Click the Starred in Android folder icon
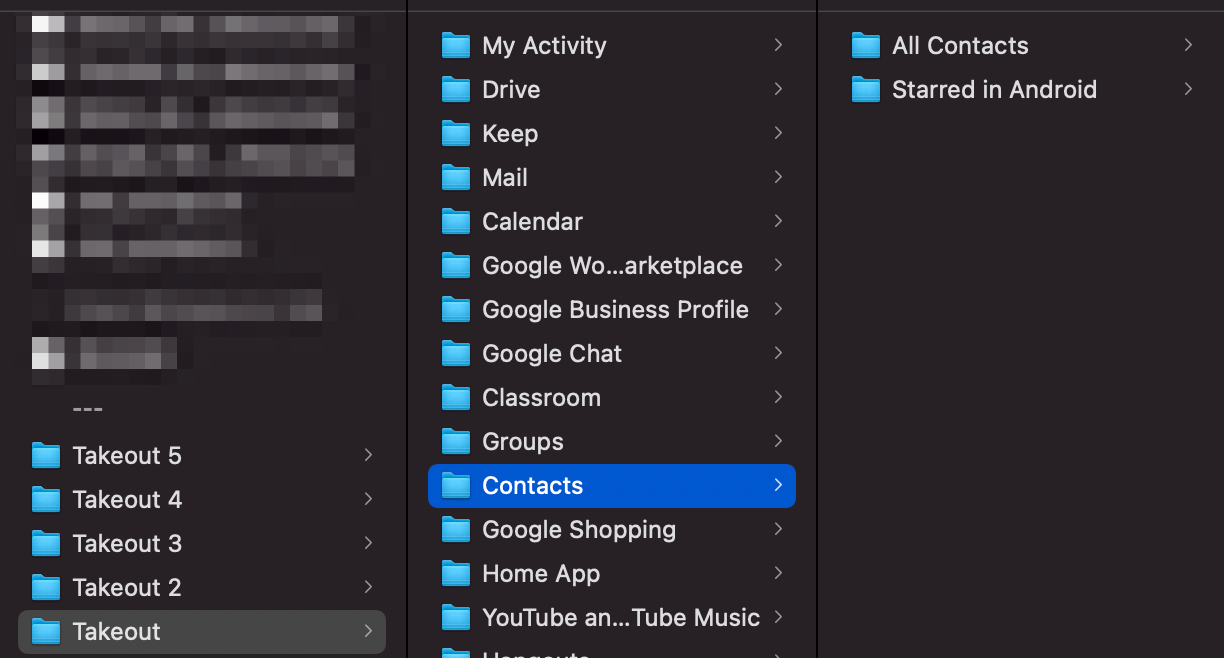This screenshot has height=658, width=1224. tap(866, 90)
